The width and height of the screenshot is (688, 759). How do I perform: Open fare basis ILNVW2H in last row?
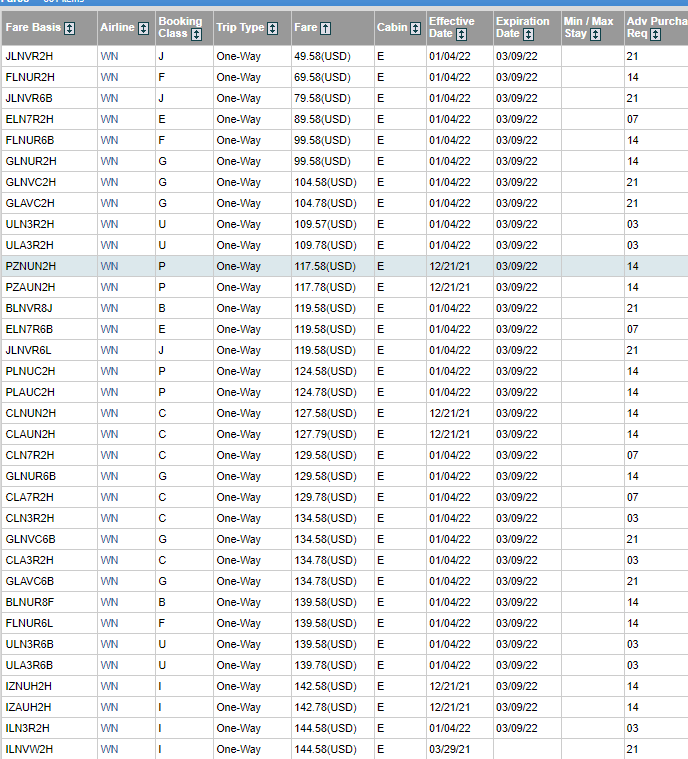[30, 749]
